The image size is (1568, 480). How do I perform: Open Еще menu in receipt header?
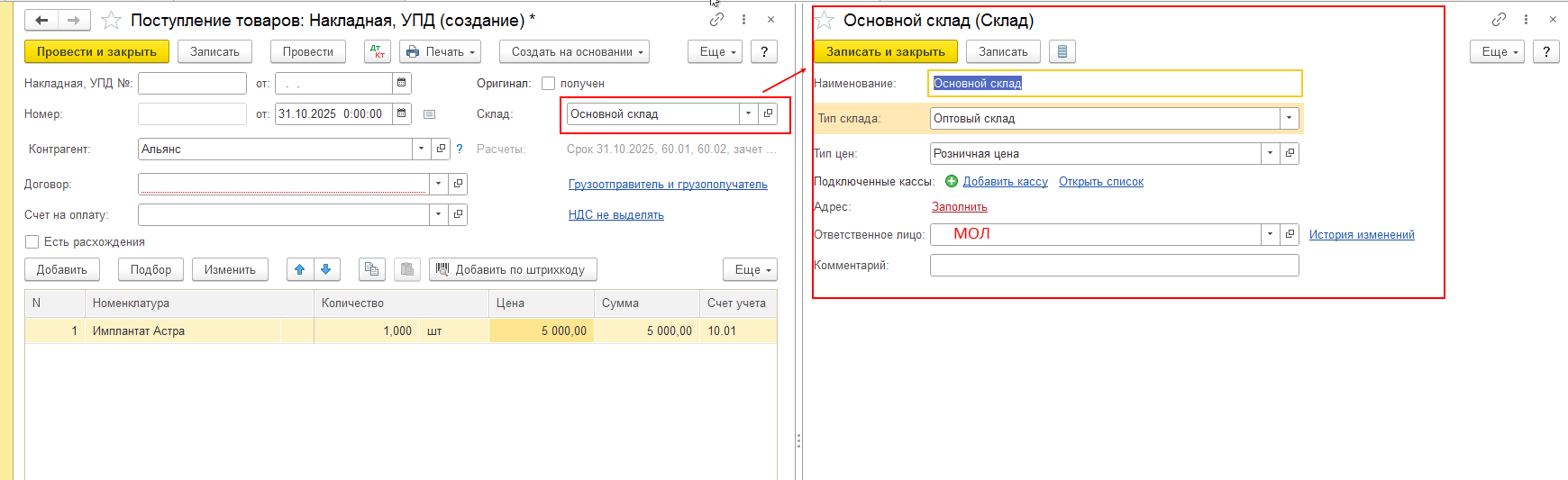[716, 51]
